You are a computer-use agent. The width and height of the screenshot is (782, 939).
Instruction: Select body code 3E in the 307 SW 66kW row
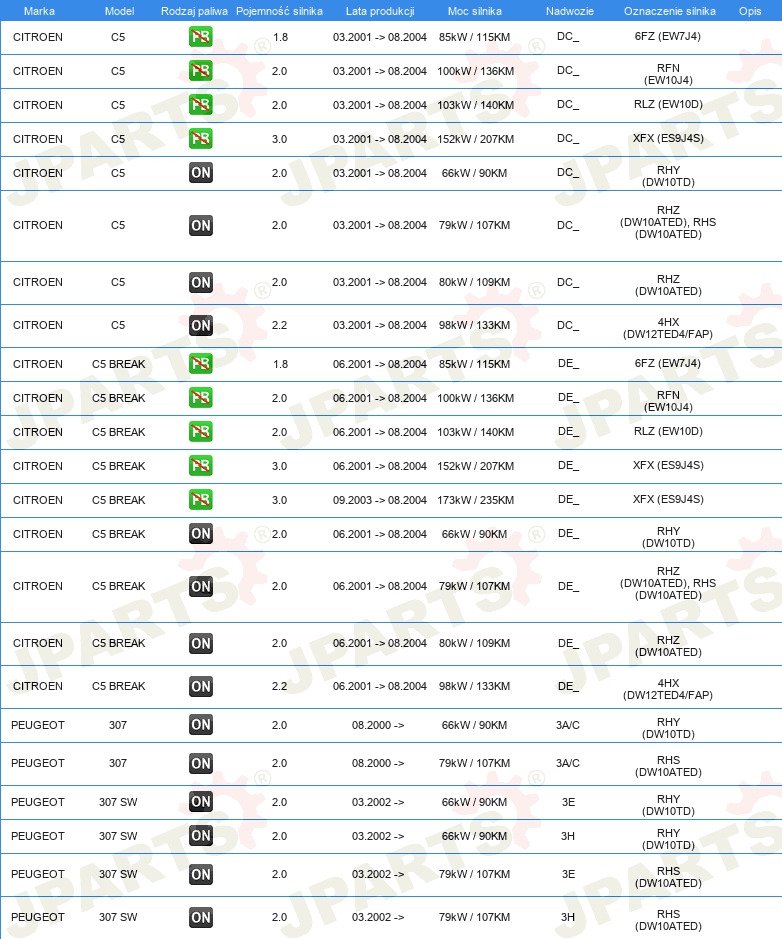coord(568,802)
